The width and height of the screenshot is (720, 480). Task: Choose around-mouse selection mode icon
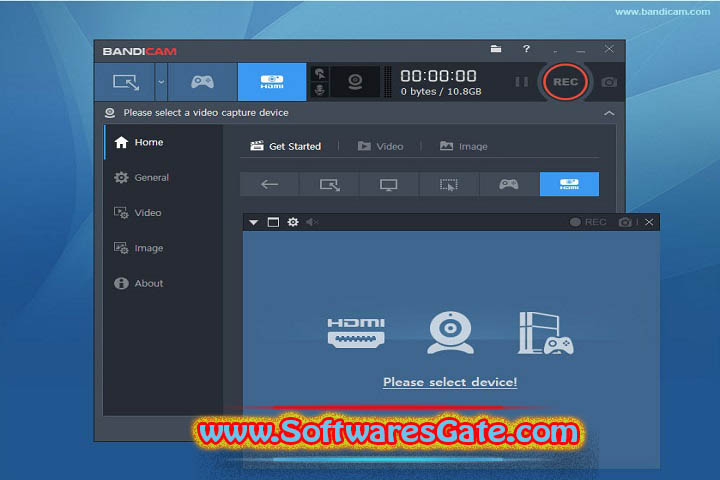click(x=449, y=184)
